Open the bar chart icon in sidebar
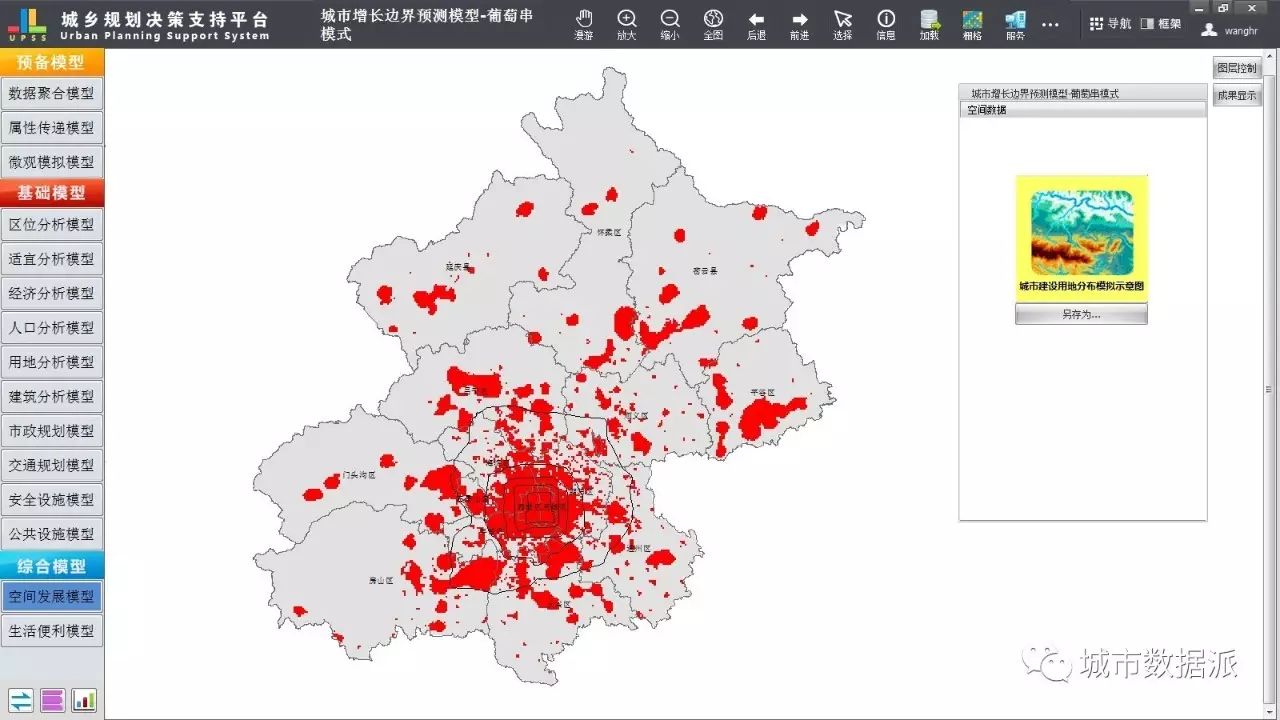1280x720 pixels. click(84, 700)
